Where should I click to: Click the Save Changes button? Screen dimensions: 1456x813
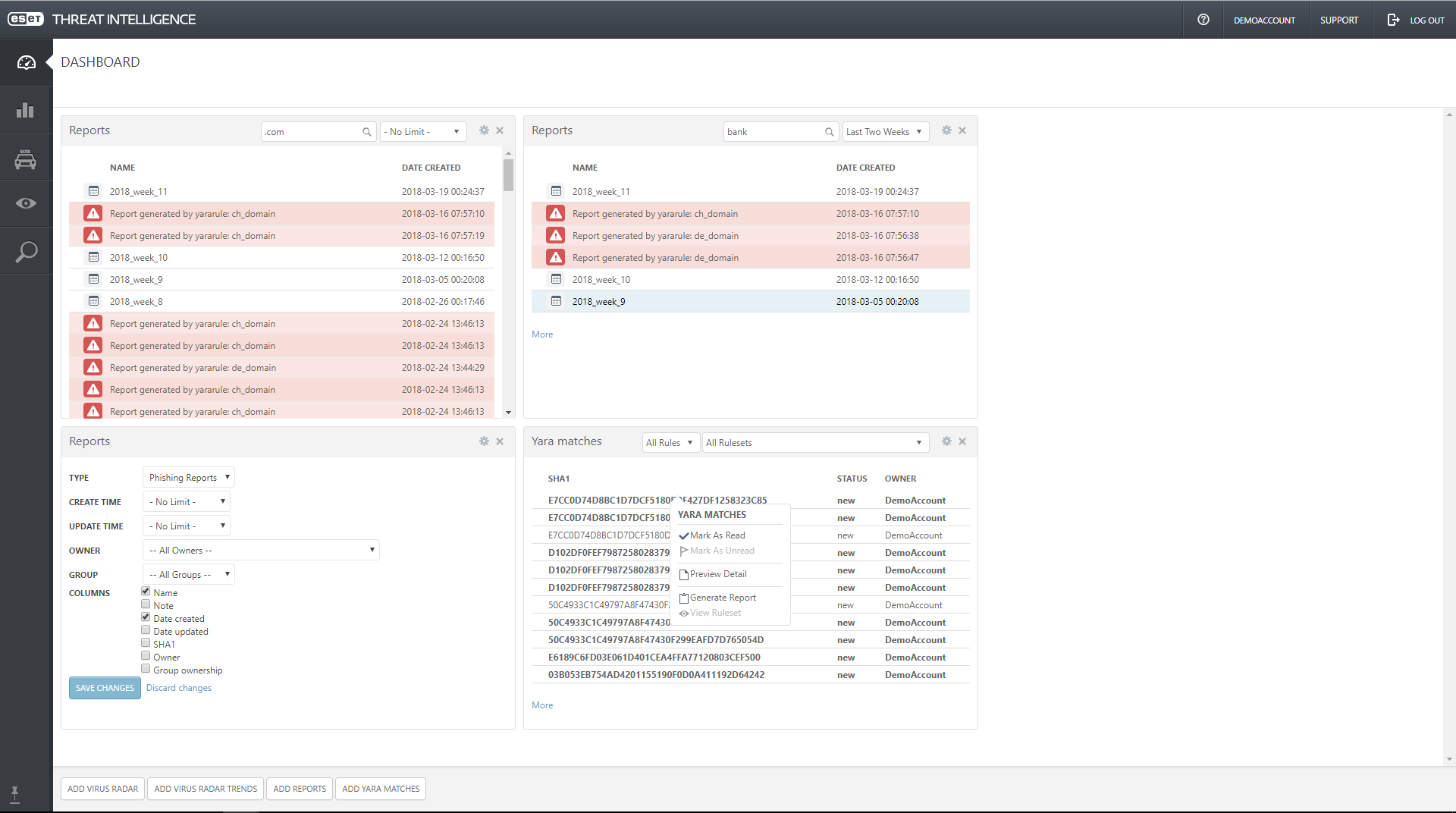coord(105,688)
